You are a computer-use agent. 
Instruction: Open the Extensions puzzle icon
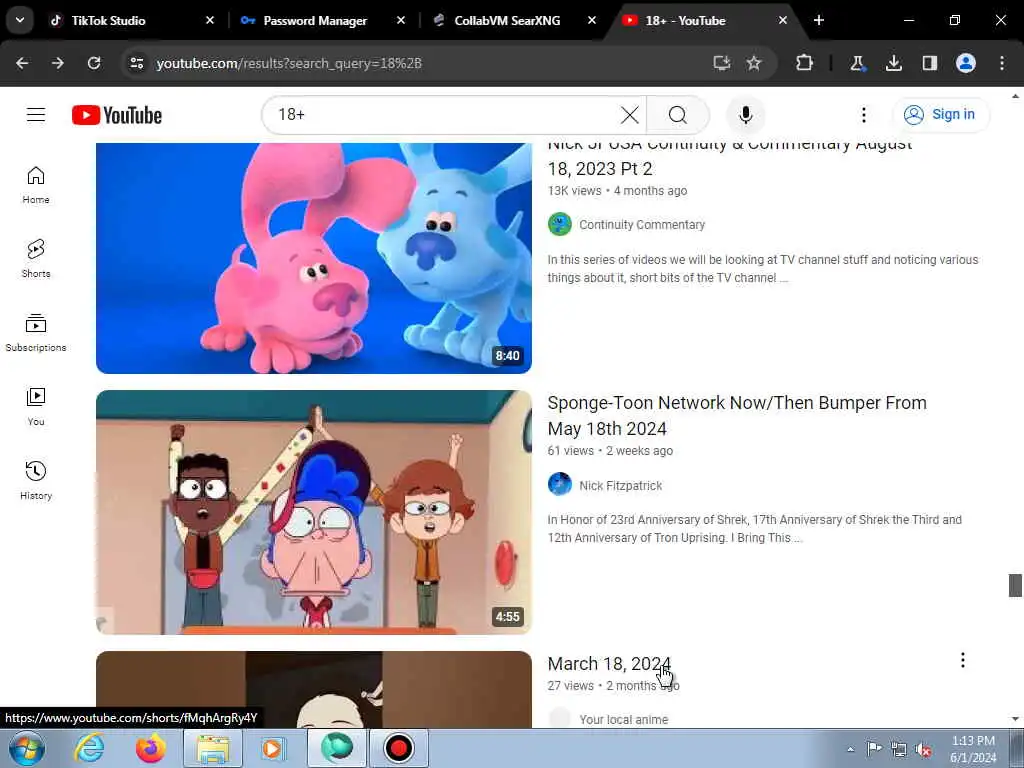coord(805,63)
